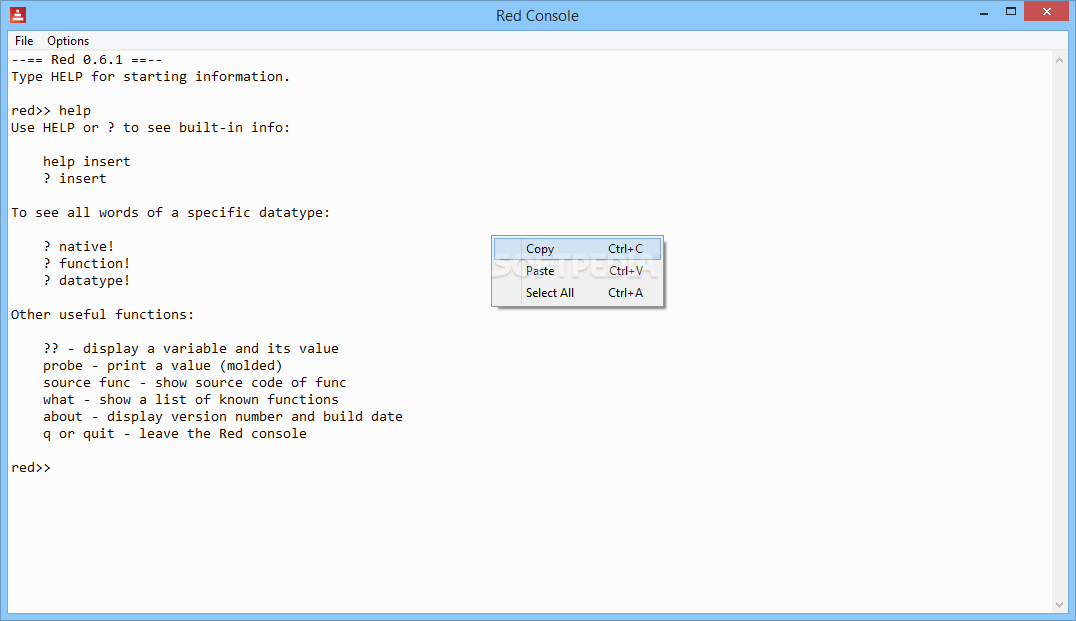Choose Copy from the context menu
Image resolution: width=1076 pixels, height=621 pixels.
click(577, 248)
